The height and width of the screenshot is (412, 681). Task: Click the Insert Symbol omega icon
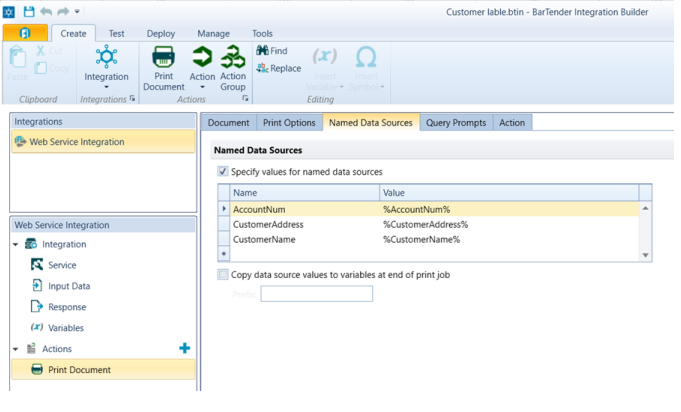[x=366, y=57]
